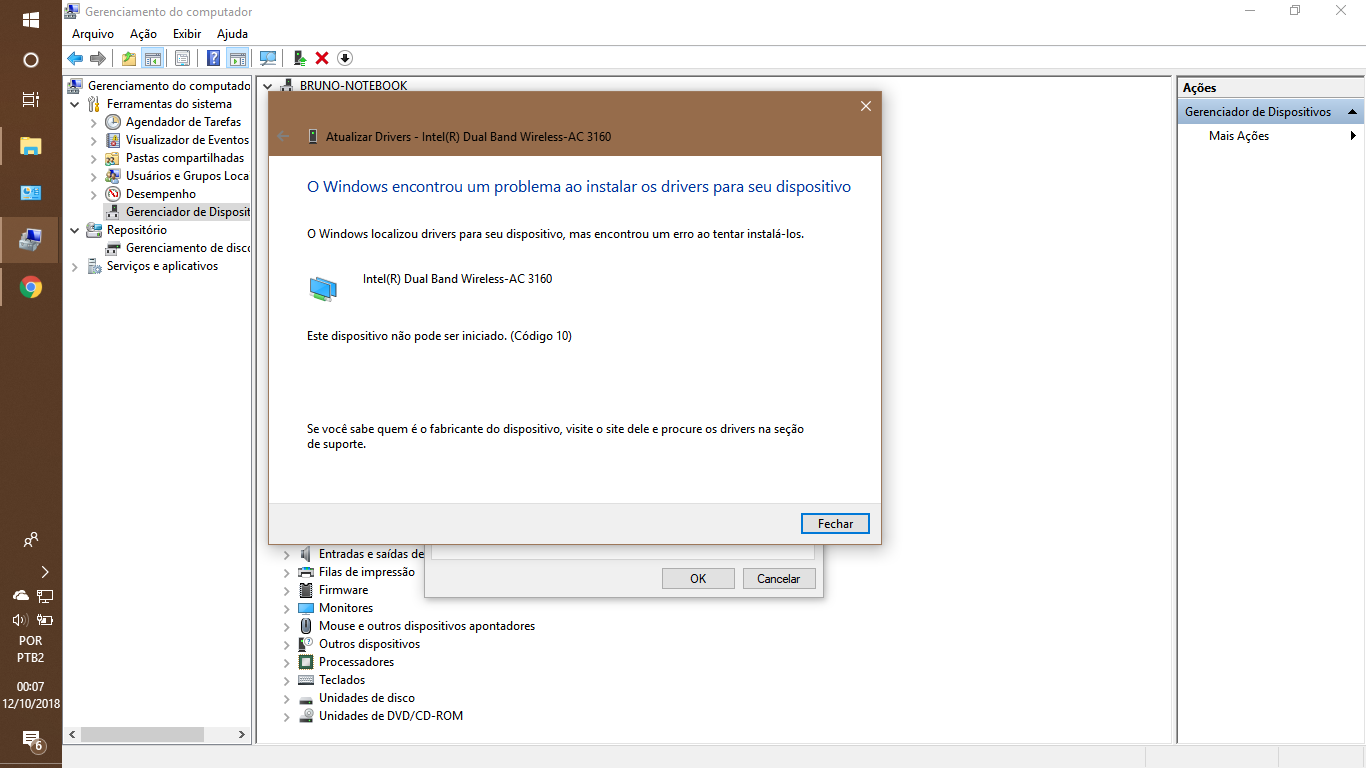Viewport: 1366px width, 768px height.
Task: Click the Cortana circle on the taskbar
Action: (31, 60)
